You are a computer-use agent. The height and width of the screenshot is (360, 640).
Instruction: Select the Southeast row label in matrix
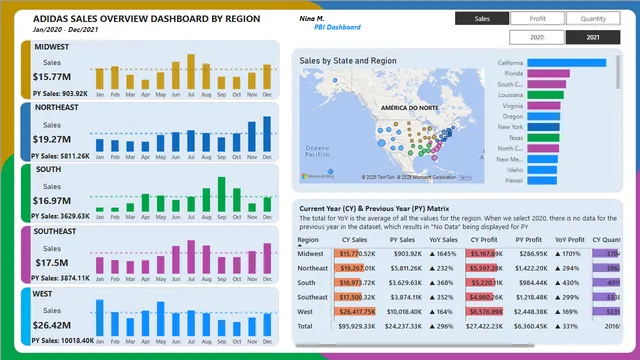pos(312,297)
